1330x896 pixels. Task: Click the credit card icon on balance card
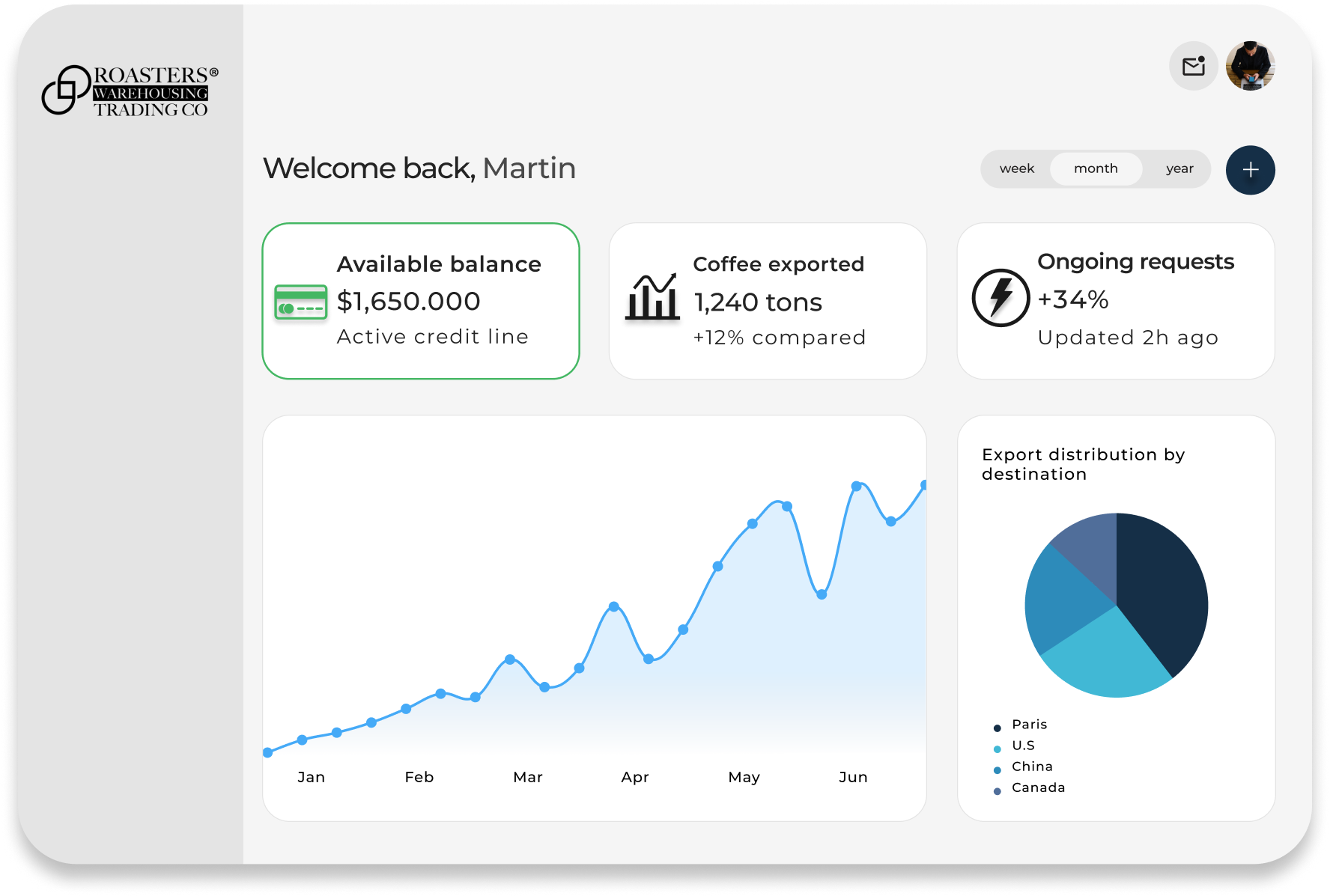pyautogui.click(x=300, y=302)
